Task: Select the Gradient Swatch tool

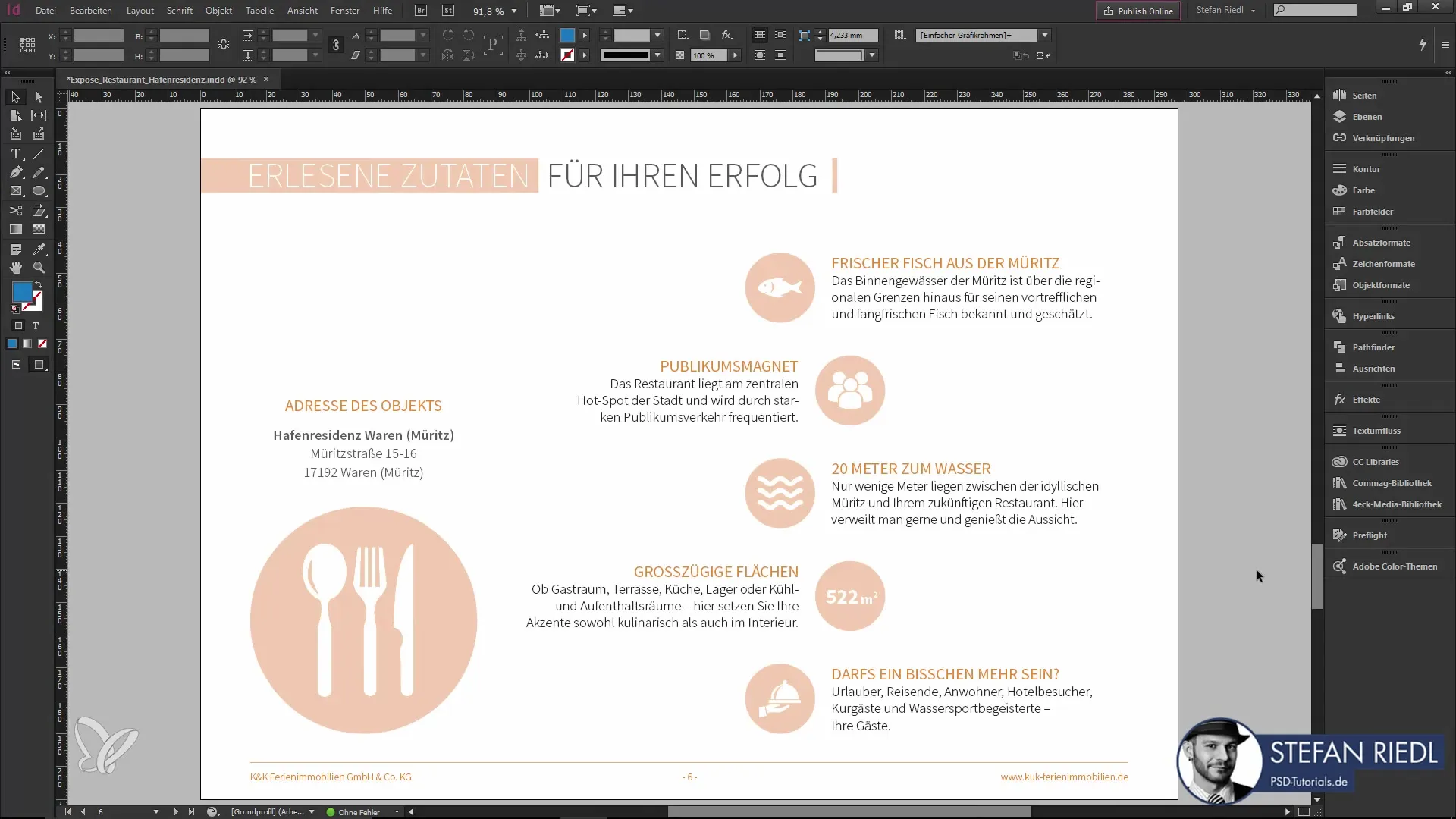Action: click(15, 229)
